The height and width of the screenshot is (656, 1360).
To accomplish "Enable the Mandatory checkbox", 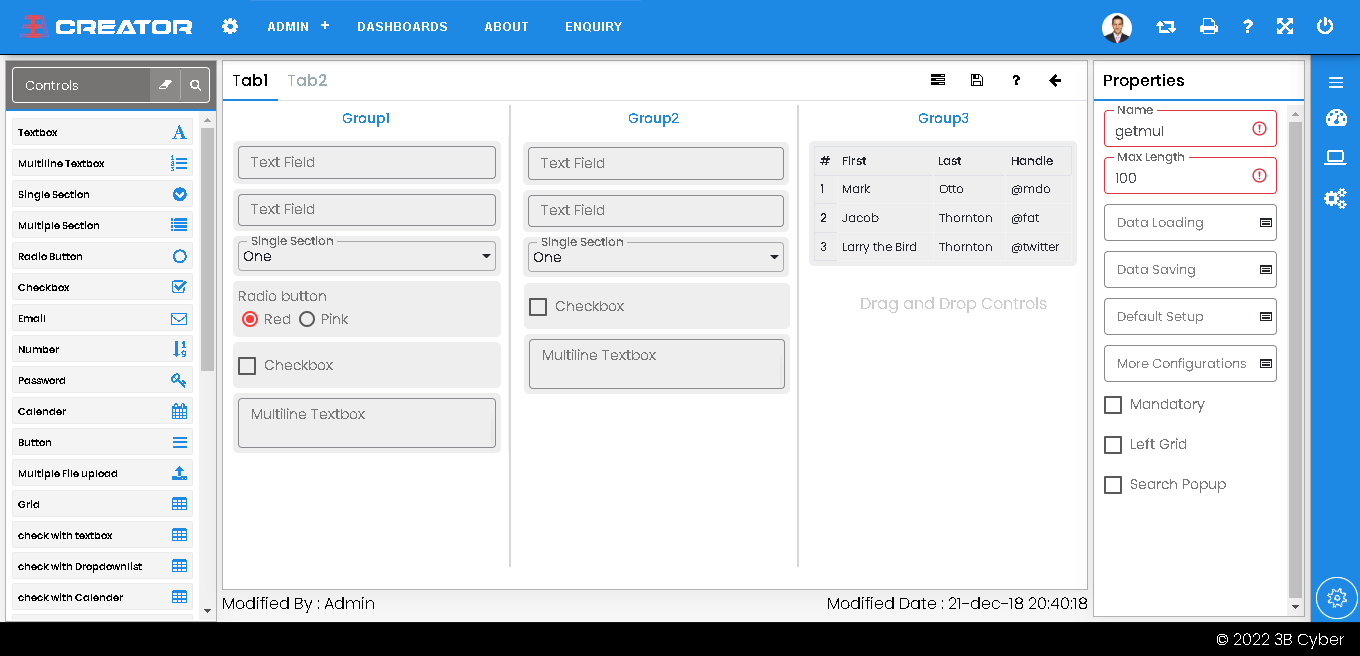I will point(1113,405).
